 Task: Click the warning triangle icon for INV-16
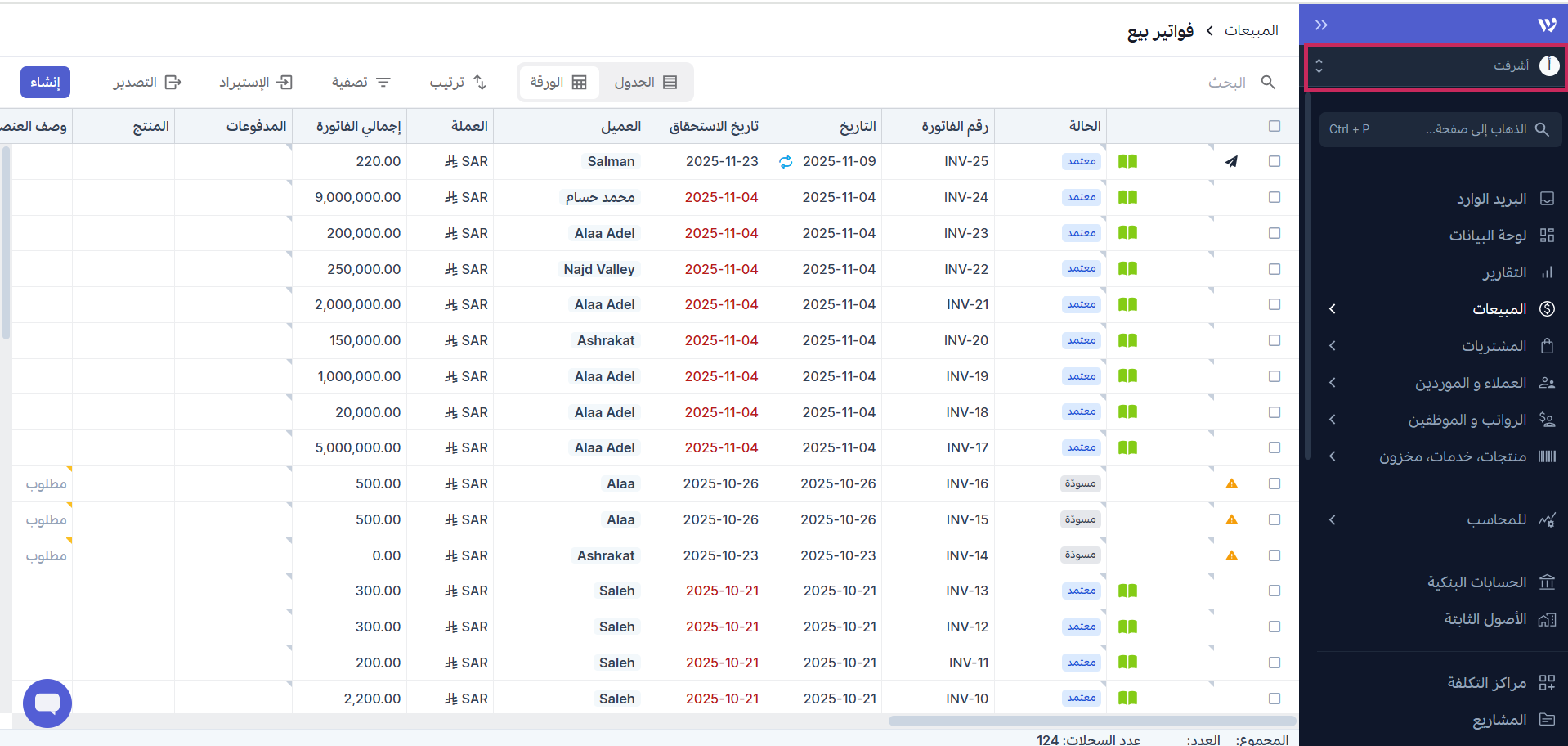click(1231, 484)
